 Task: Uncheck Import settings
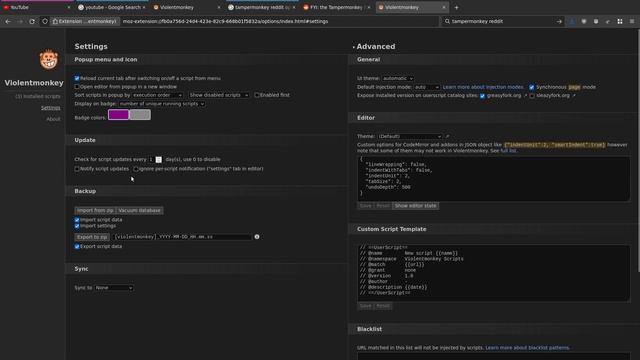point(77,226)
